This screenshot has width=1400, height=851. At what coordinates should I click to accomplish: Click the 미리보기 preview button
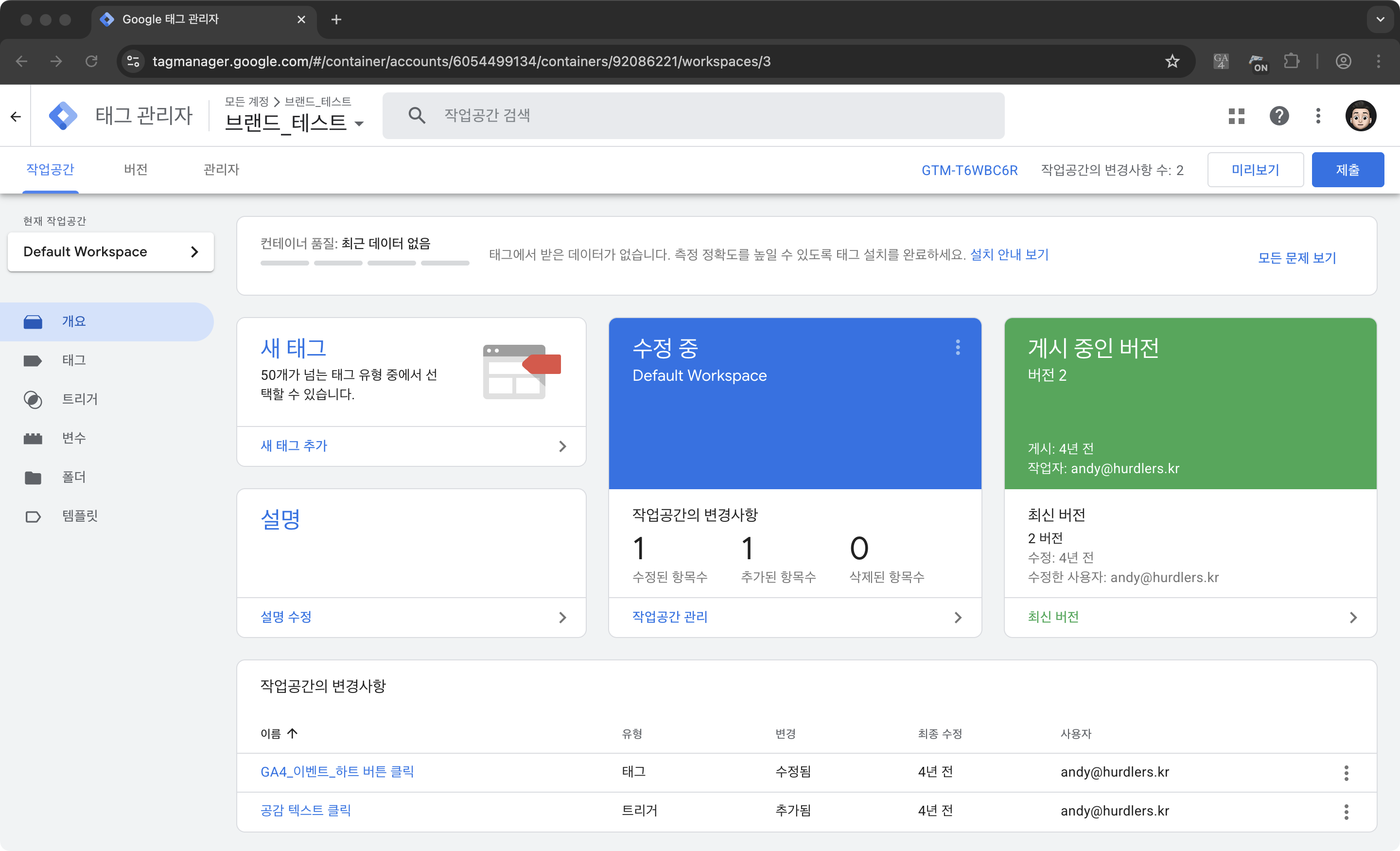pos(1255,169)
